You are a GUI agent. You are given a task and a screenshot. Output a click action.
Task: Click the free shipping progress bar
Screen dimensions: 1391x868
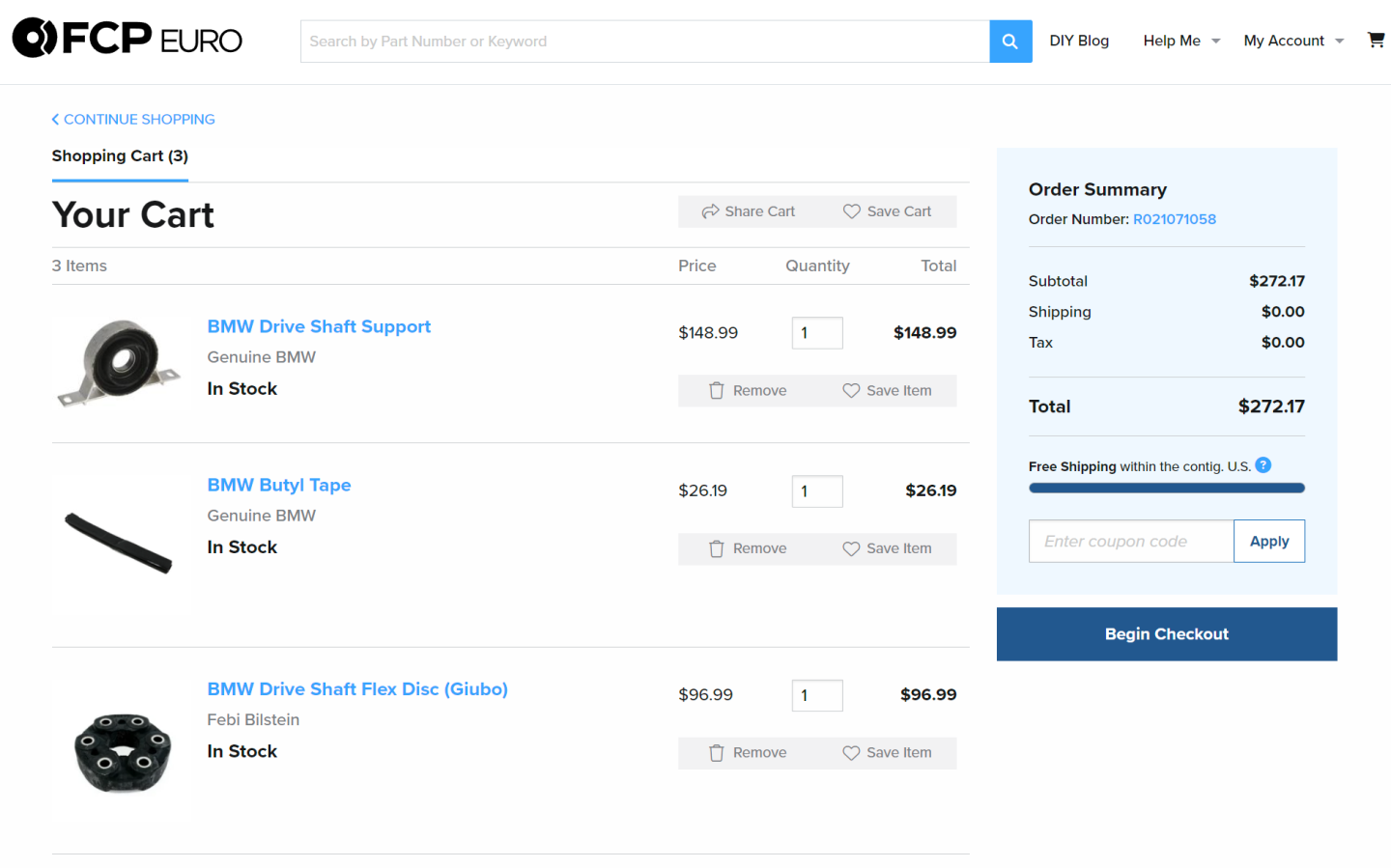click(x=1167, y=489)
